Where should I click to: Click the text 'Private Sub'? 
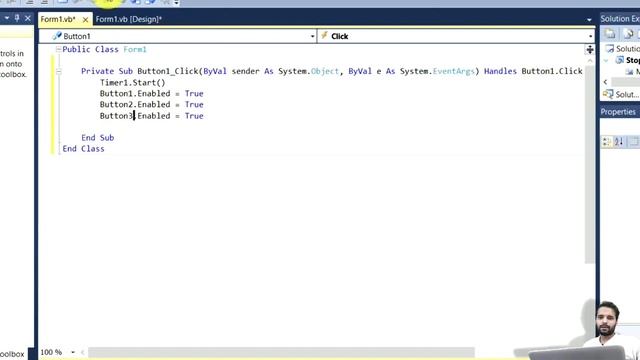(107, 71)
